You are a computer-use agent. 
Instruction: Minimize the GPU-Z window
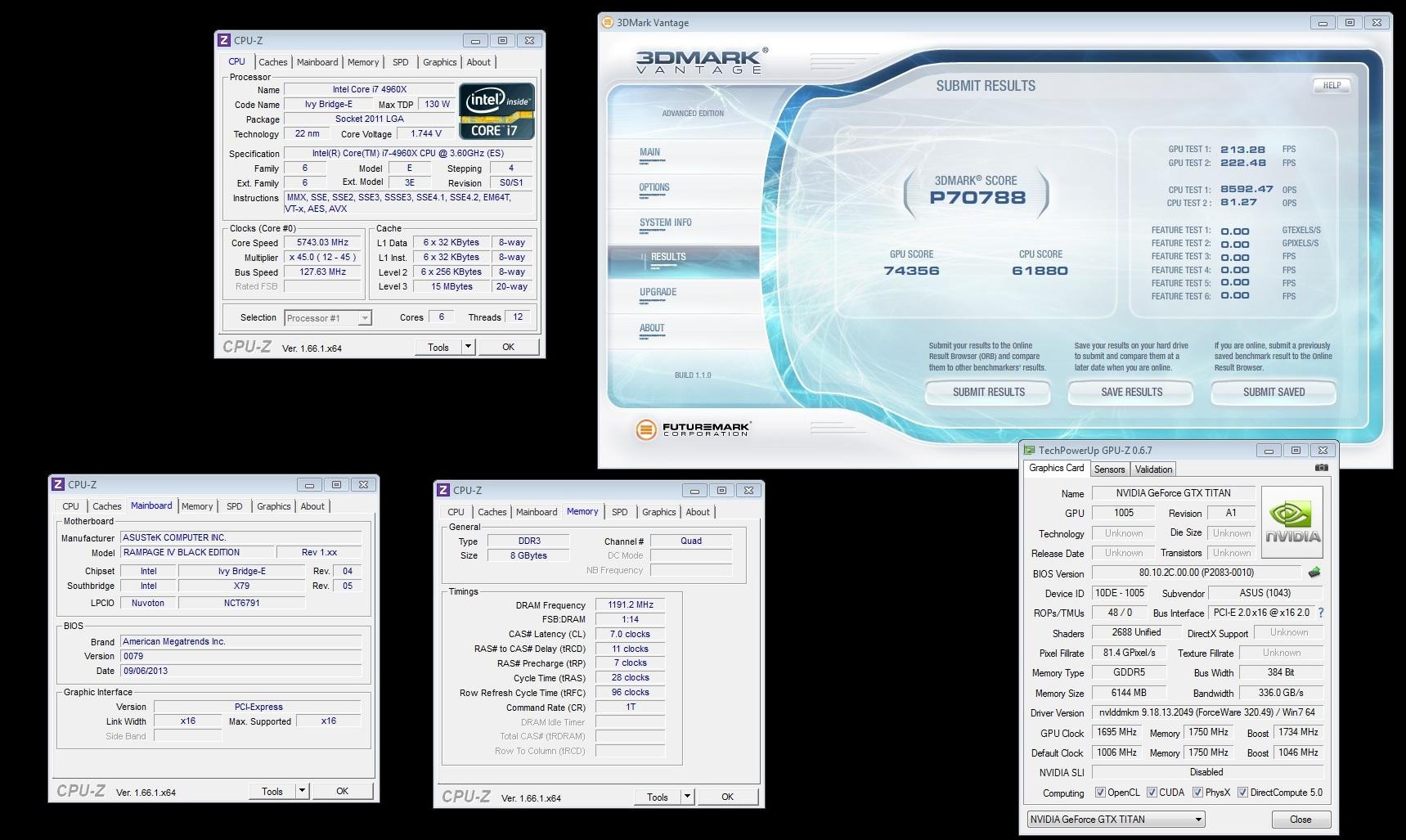coord(1269,450)
